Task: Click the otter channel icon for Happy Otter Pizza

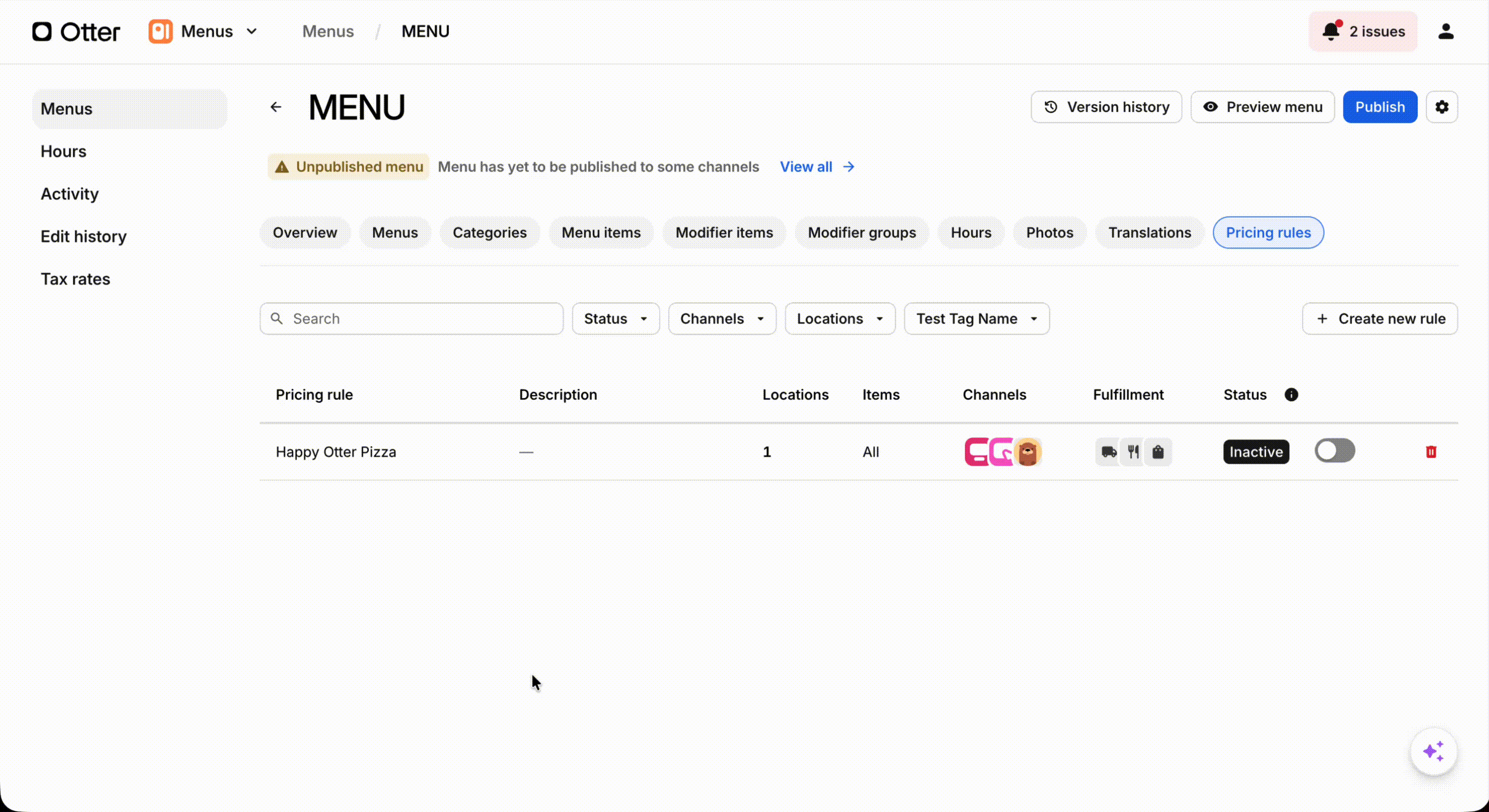Action: [x=1029, y=452]
